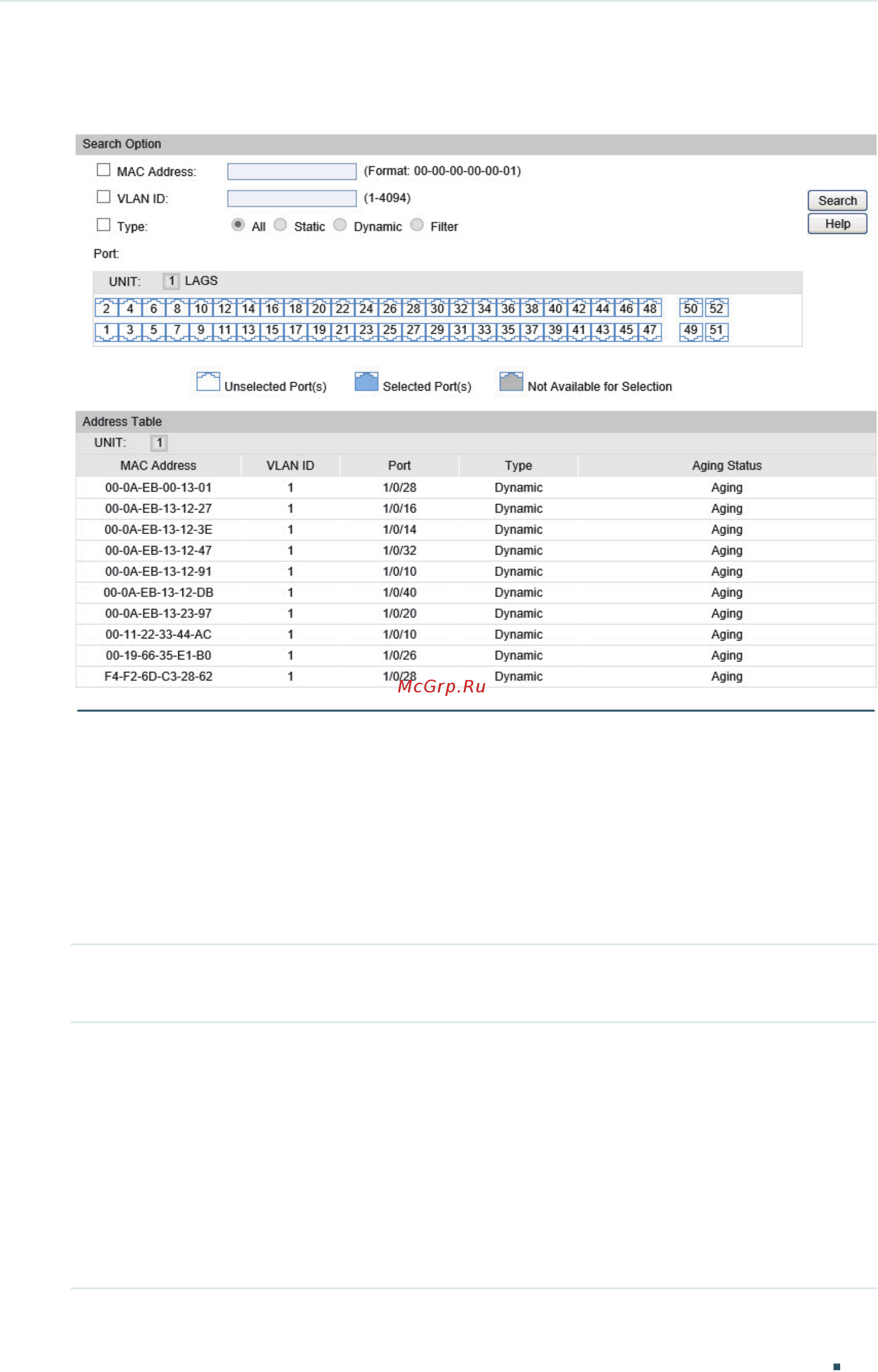Select port 10 icon
This screenshot has height=1372, width=878.
tap(201, 308)
